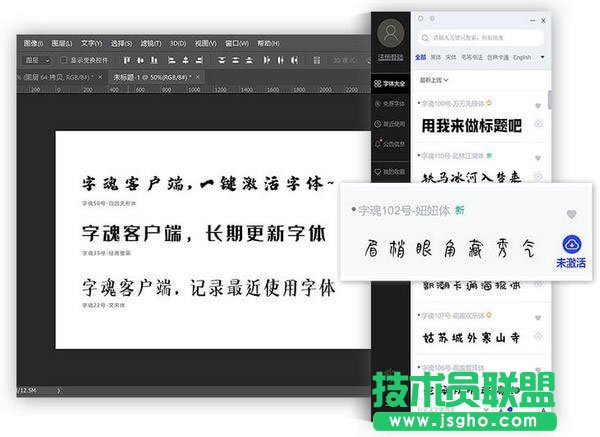
Task: Open the 视图(V) menu
Action: pos(205,43)
